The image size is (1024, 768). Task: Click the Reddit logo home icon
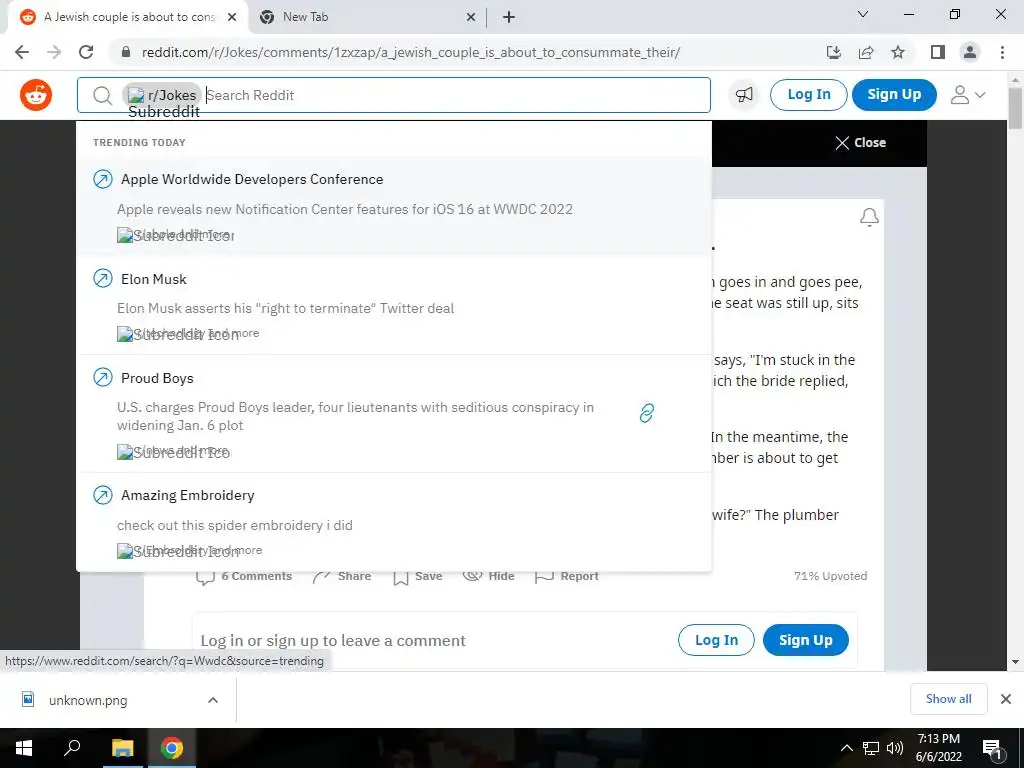point(36,95)
